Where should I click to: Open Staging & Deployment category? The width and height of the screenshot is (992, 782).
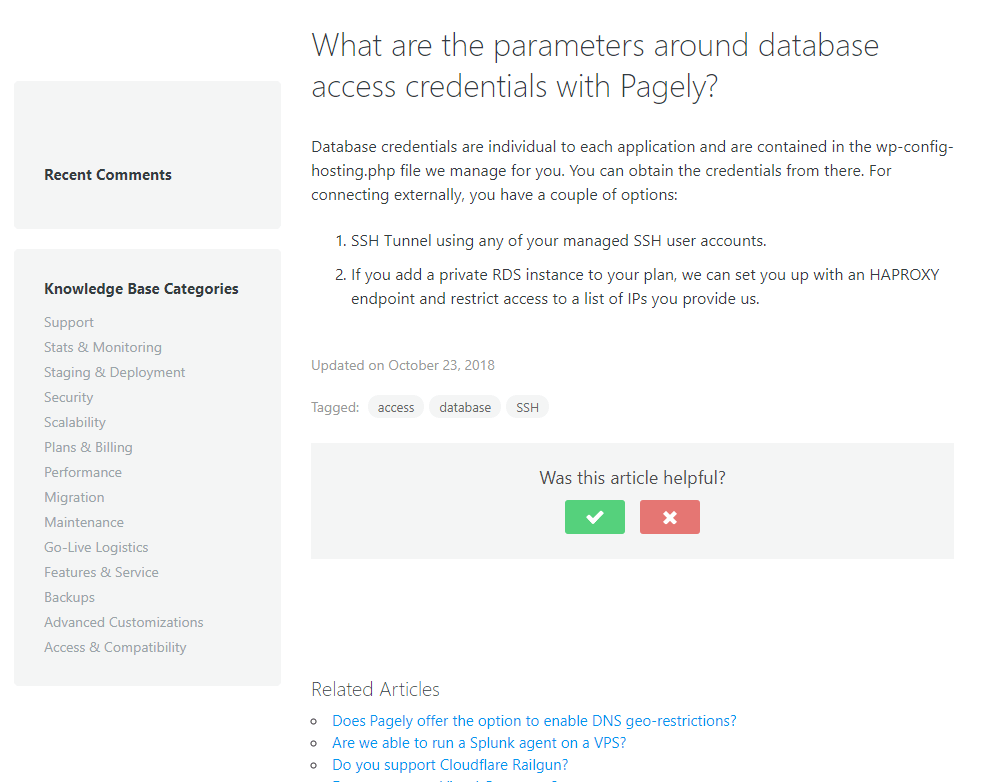click(x=115, y=372)
